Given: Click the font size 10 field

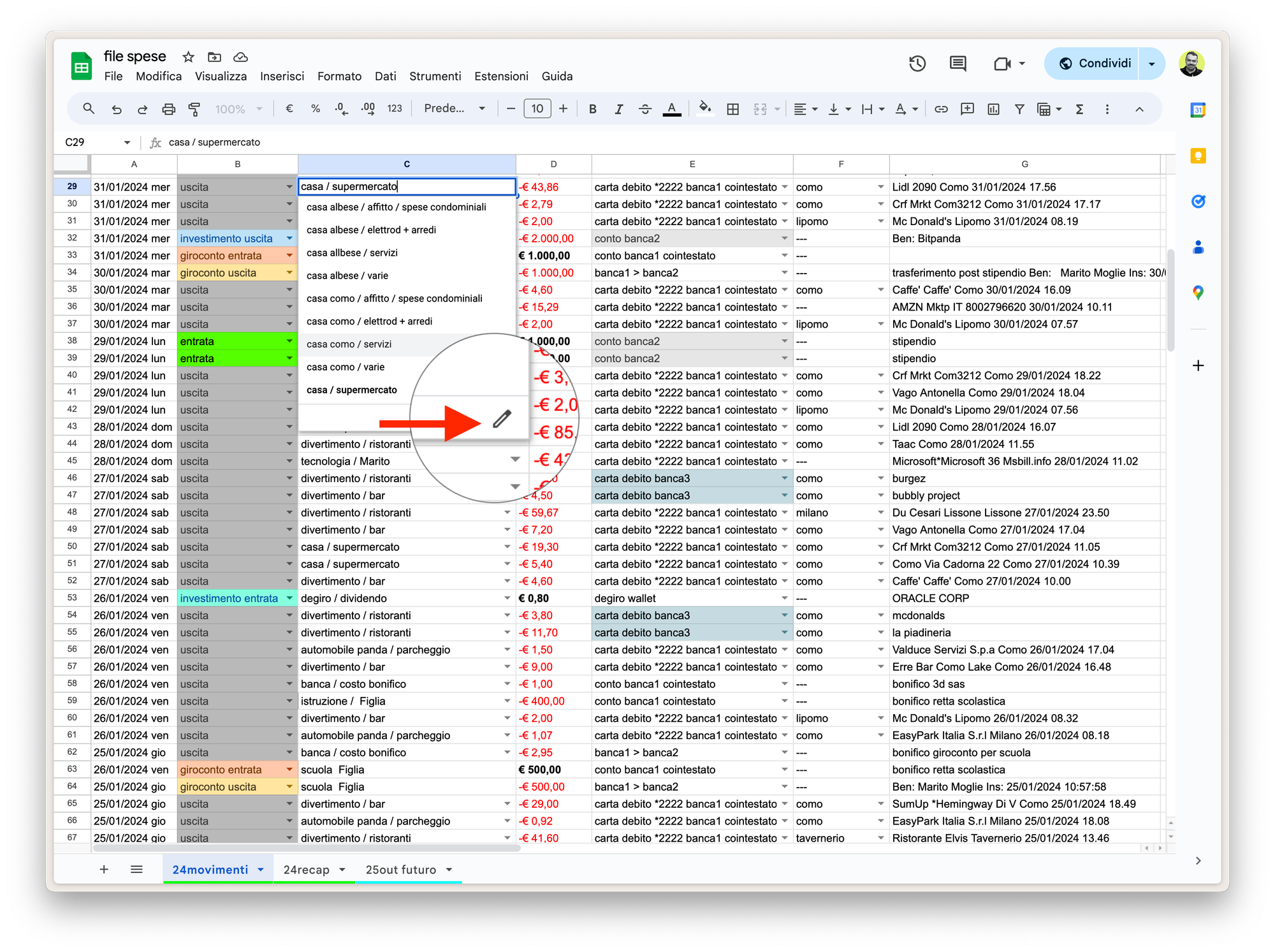Looking at the screenshot, I should pos(537,109).
